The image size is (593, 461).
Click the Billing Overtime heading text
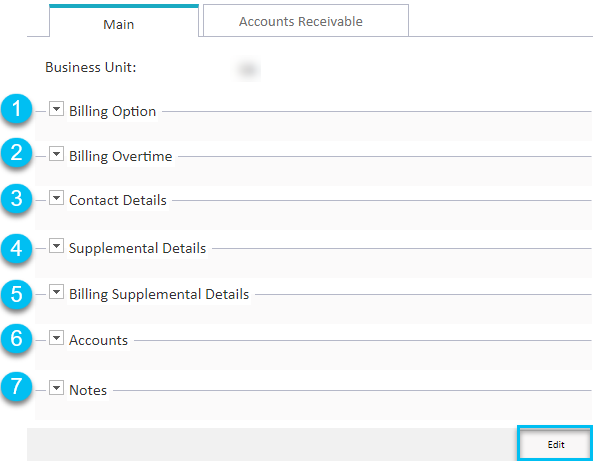point(120,156)
